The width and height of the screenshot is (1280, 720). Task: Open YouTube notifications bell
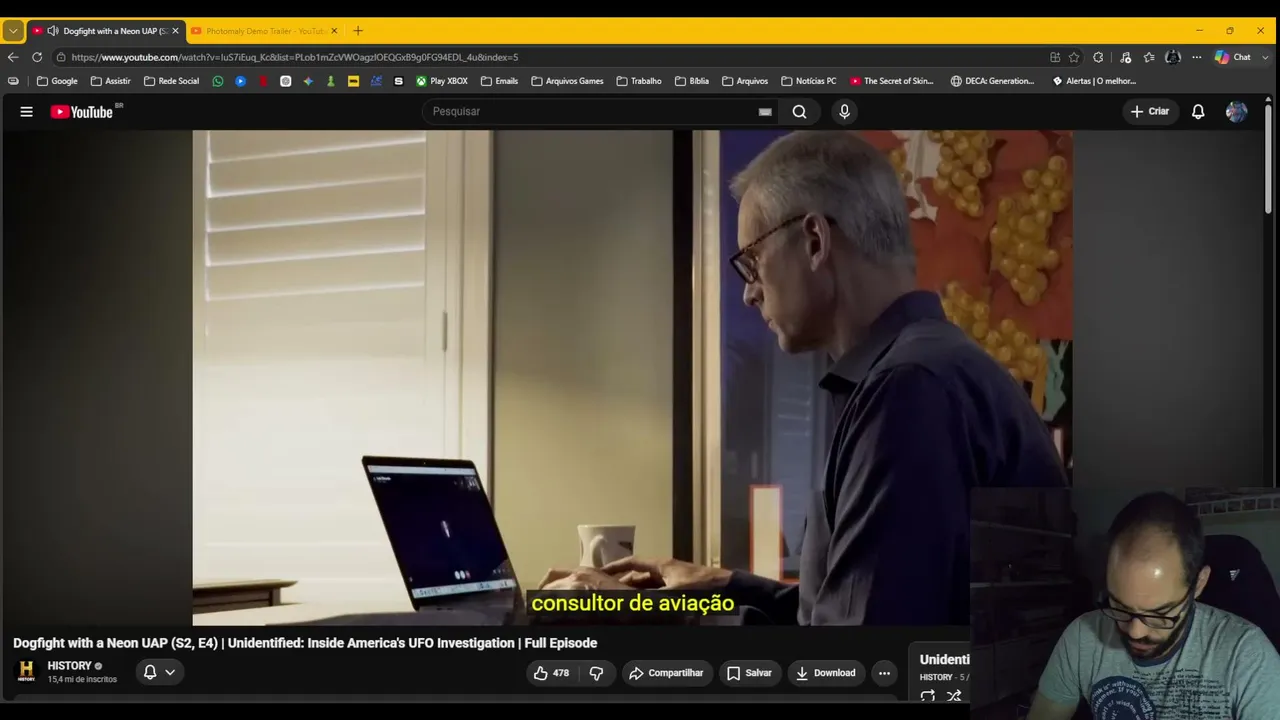tap(1198, 112)
